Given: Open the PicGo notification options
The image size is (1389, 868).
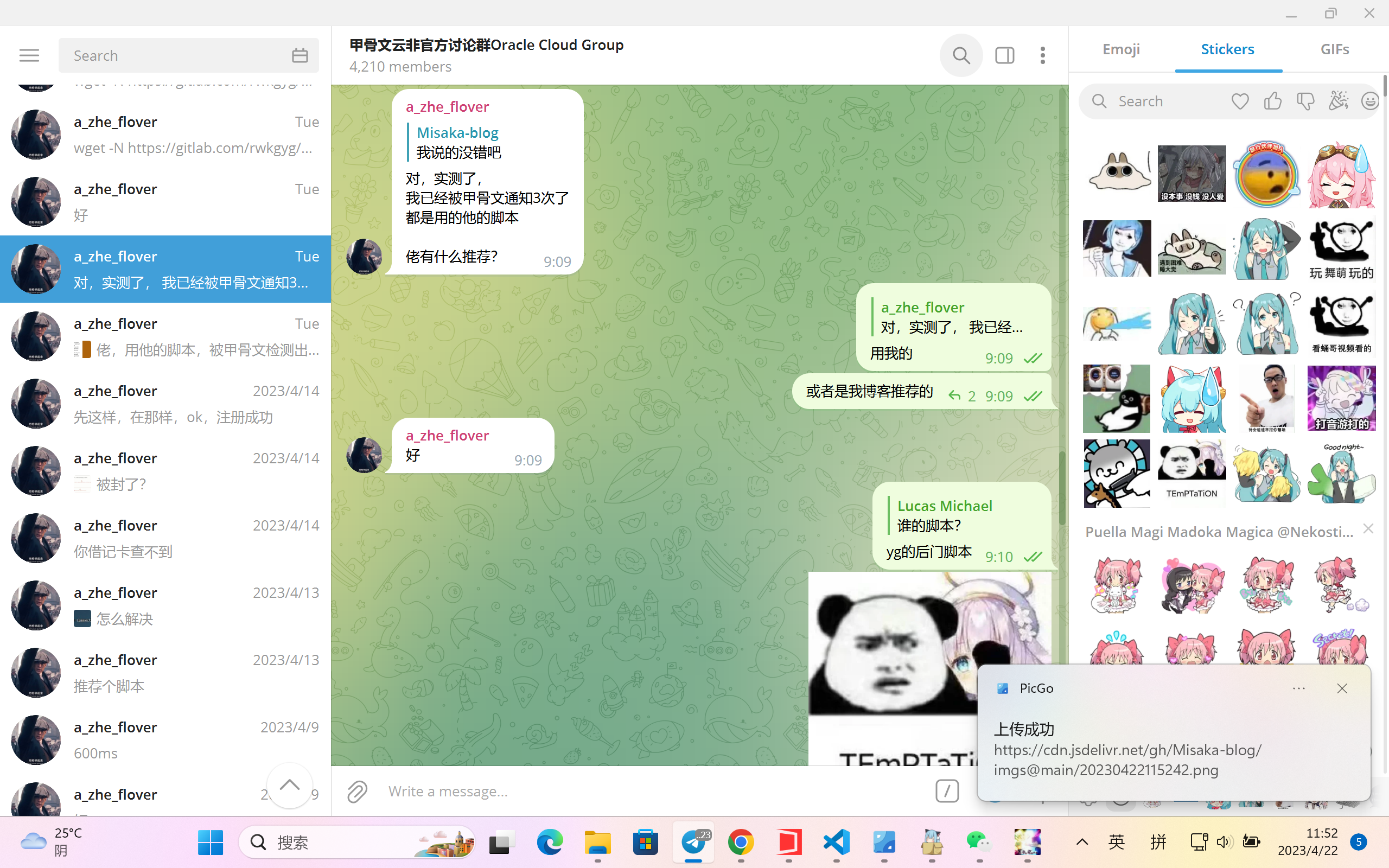Looking at the screenshot, I should (x=1299, y=688).
